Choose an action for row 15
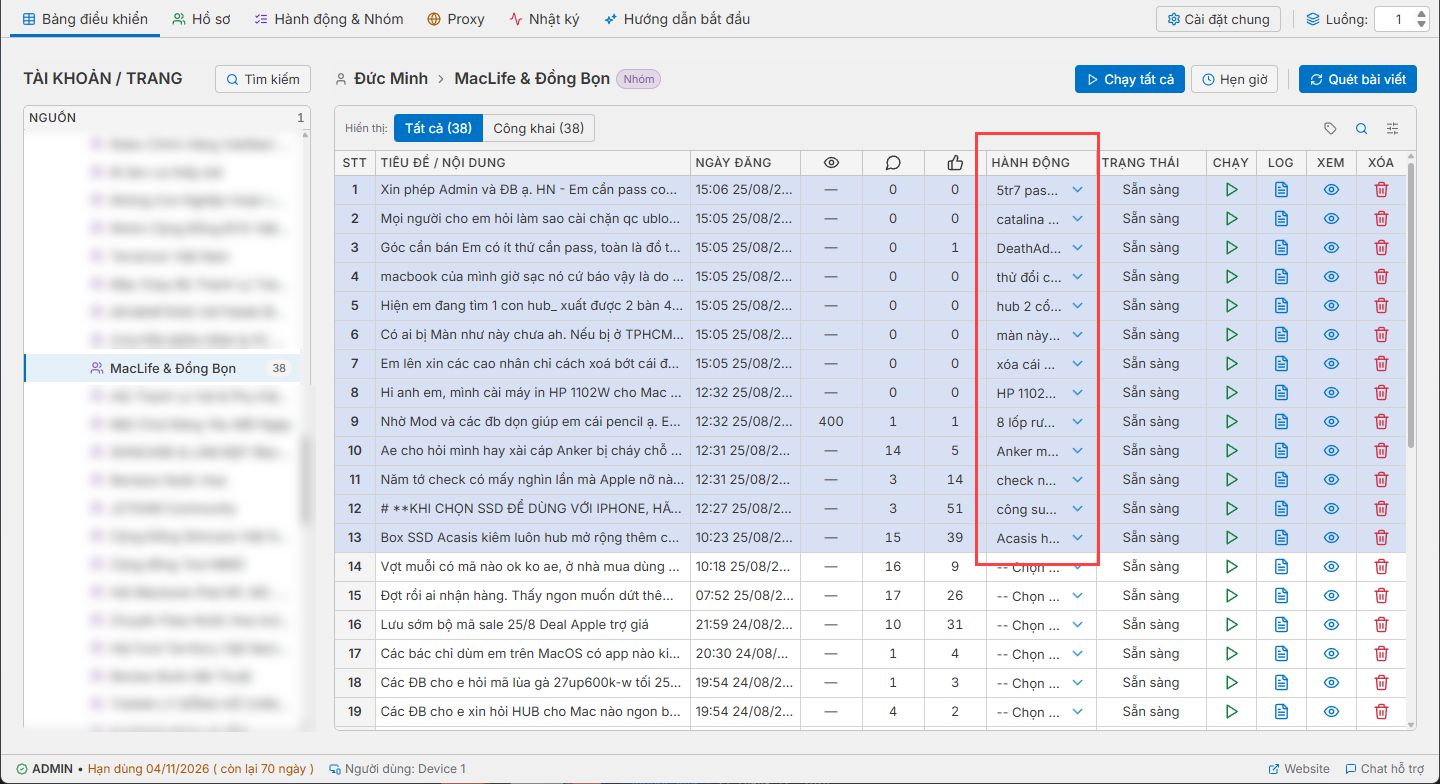Image resolution: width=1440 pixels, height=784 pixels. pos(1040,596)
